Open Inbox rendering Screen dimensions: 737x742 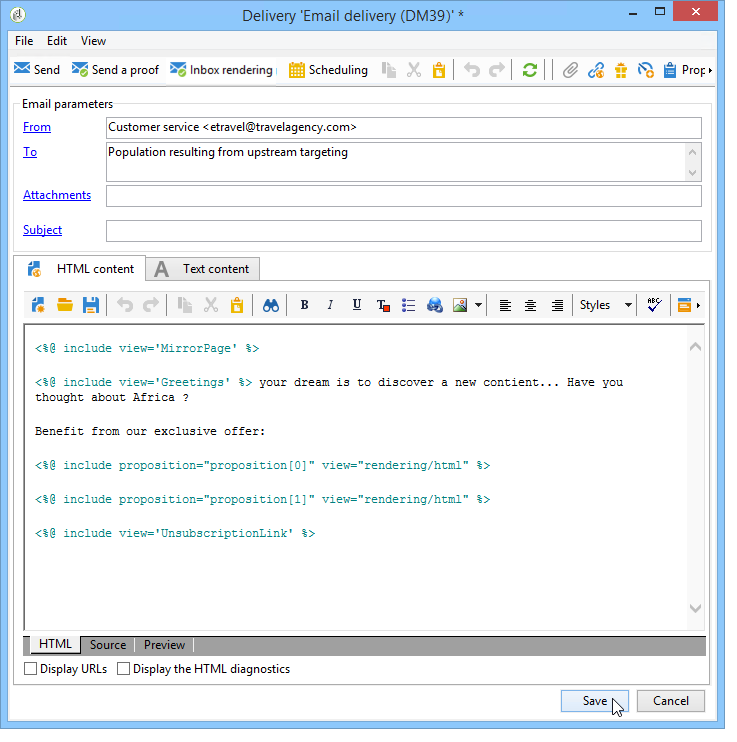pos(221,70)
